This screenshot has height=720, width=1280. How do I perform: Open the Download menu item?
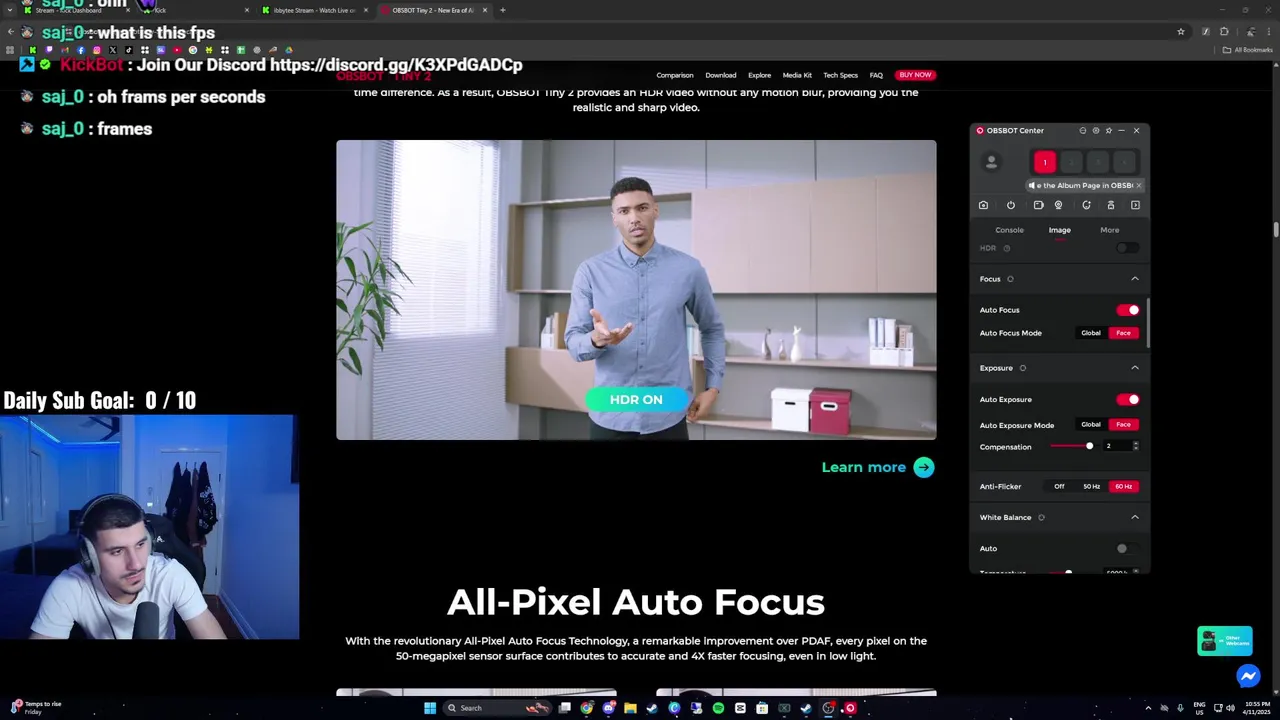(720, 75)
